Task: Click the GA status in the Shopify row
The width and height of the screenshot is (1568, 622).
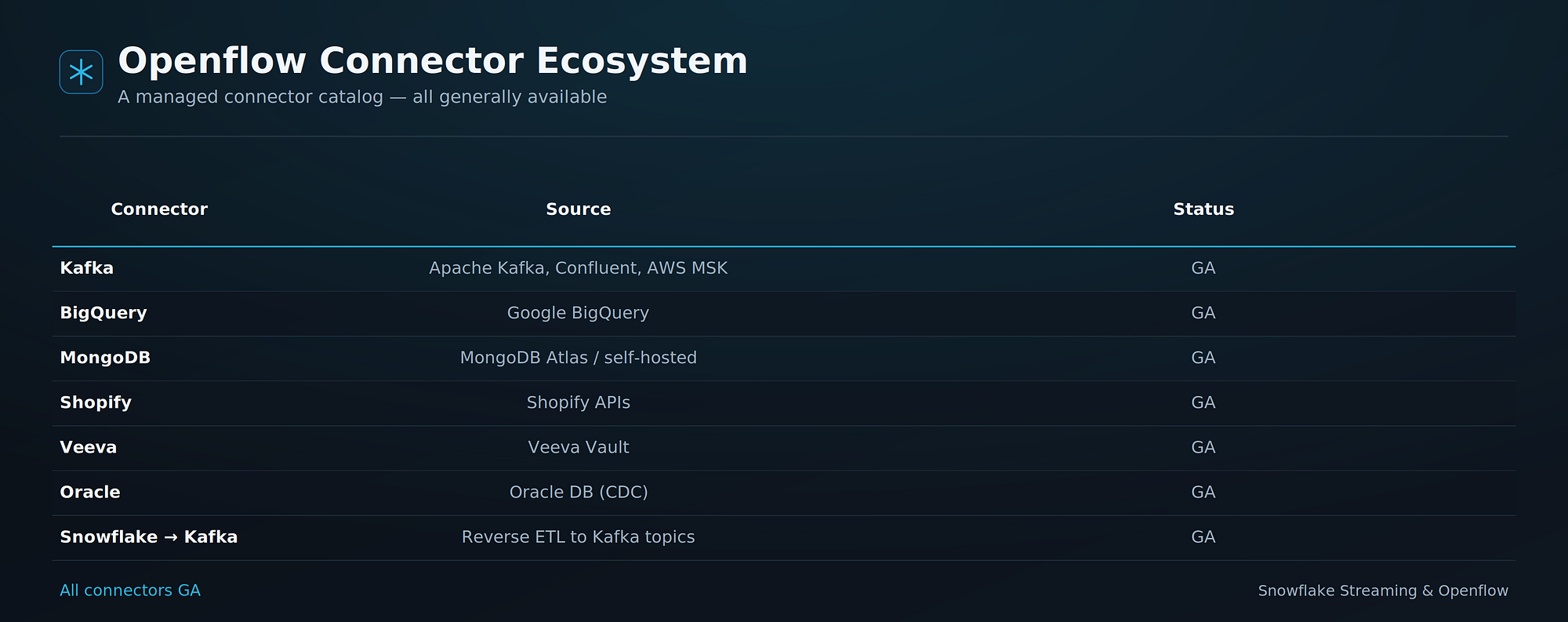Action: point(1203,402)
